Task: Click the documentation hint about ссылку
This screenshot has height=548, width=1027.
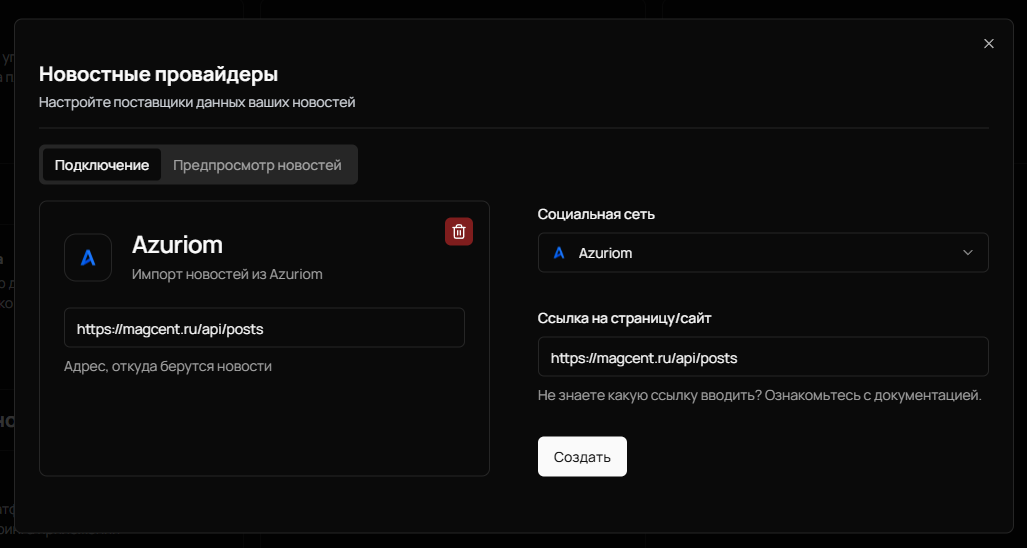Action: (759, 396)
